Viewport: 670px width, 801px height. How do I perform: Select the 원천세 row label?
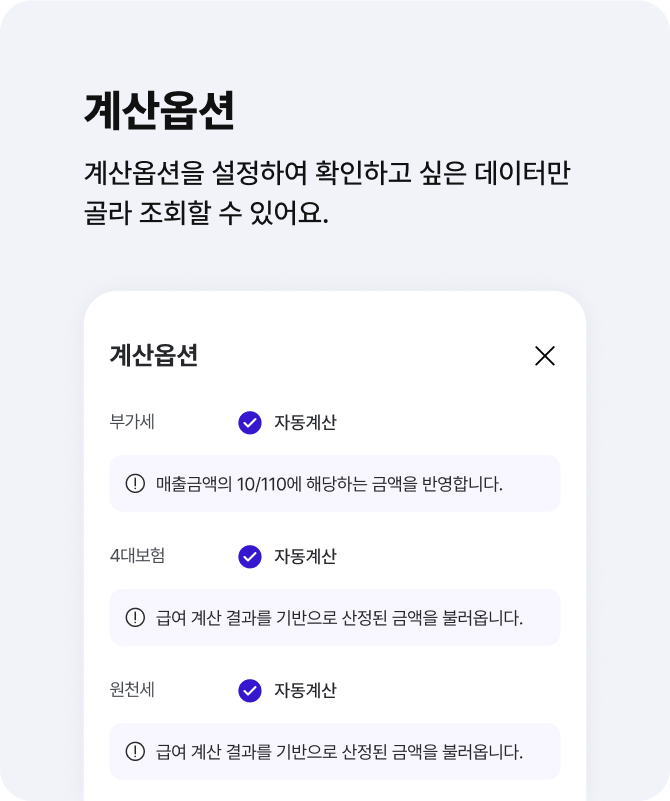point(132,690)
